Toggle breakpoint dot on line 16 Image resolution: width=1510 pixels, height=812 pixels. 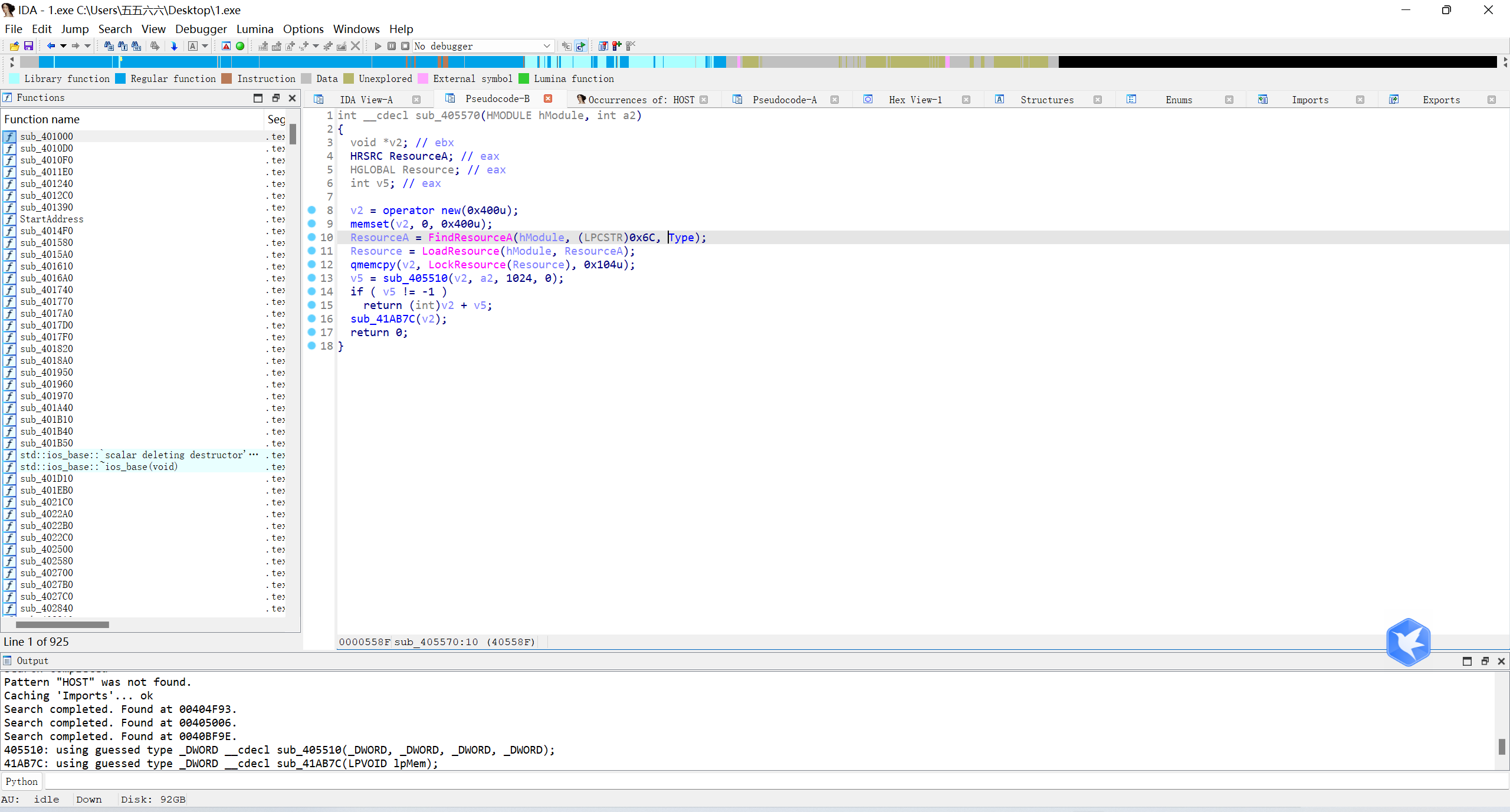(x=312, y=318)
